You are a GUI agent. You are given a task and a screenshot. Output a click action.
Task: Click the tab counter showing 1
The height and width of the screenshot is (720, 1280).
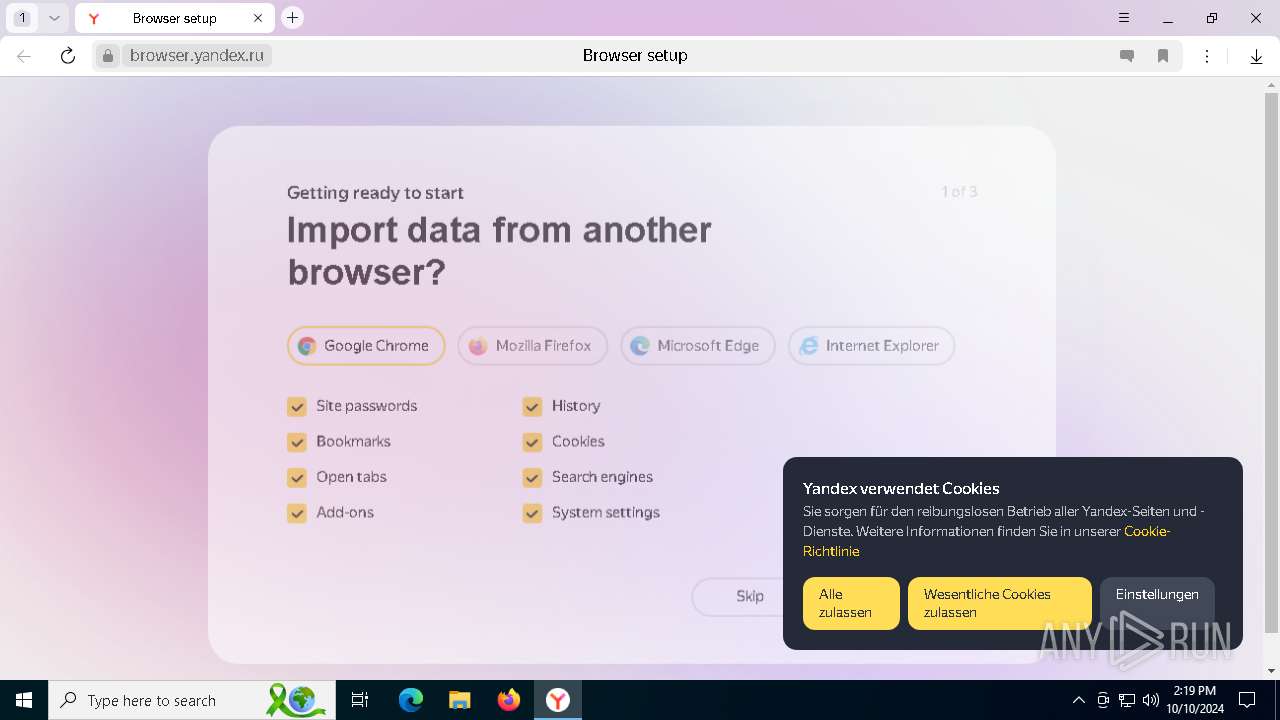(x=22, y=18)
